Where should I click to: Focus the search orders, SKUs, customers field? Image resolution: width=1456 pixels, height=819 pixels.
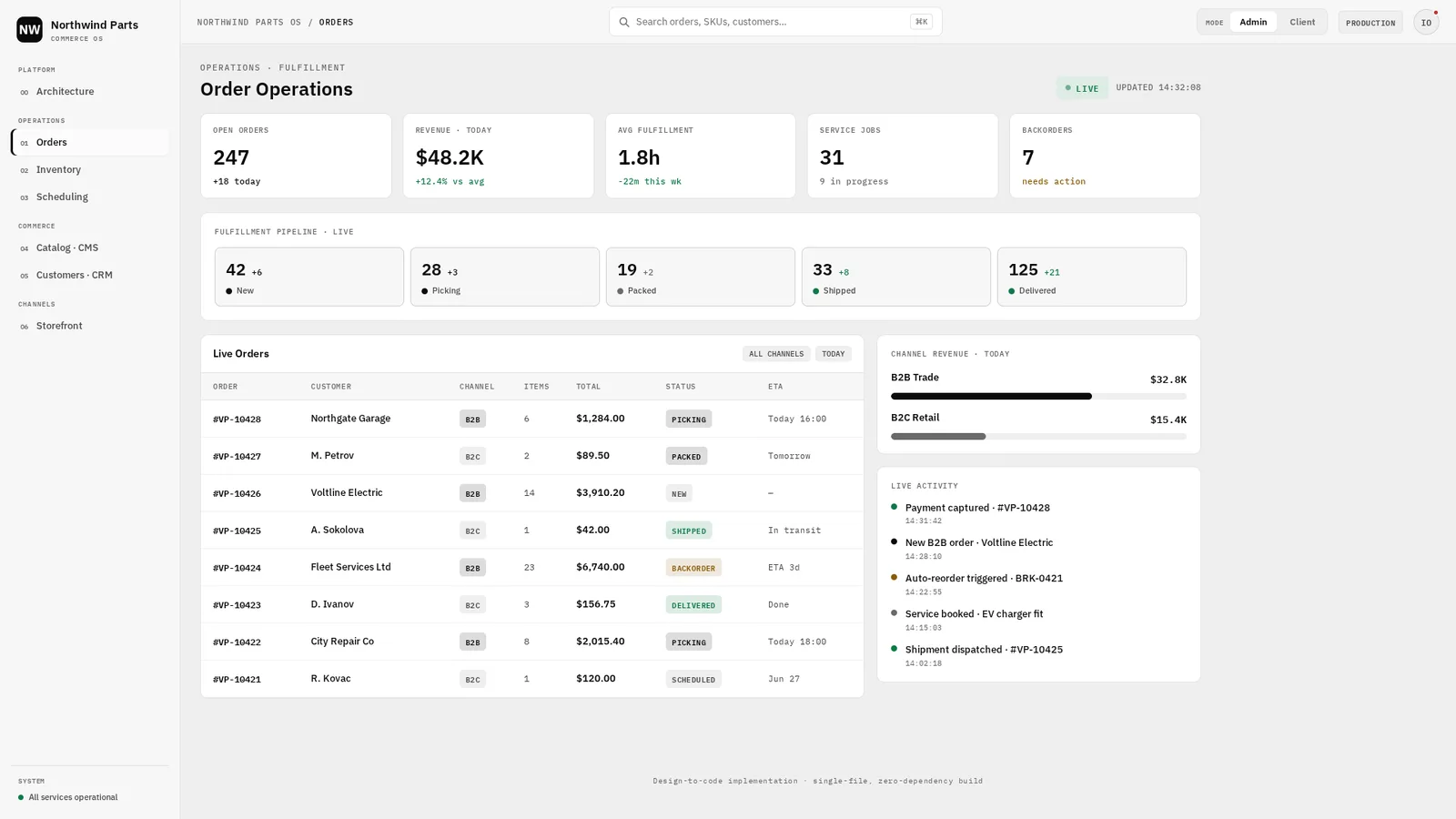[775, 22]
